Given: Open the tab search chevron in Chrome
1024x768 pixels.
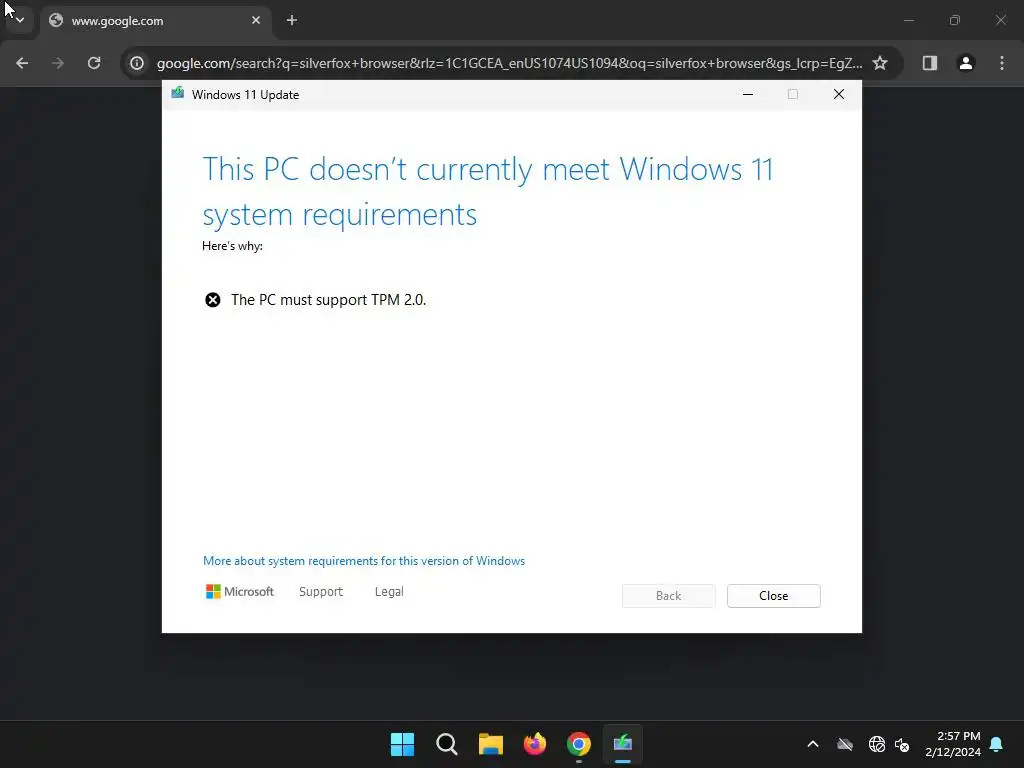Looking at the screenshot, I should [20, 20].
